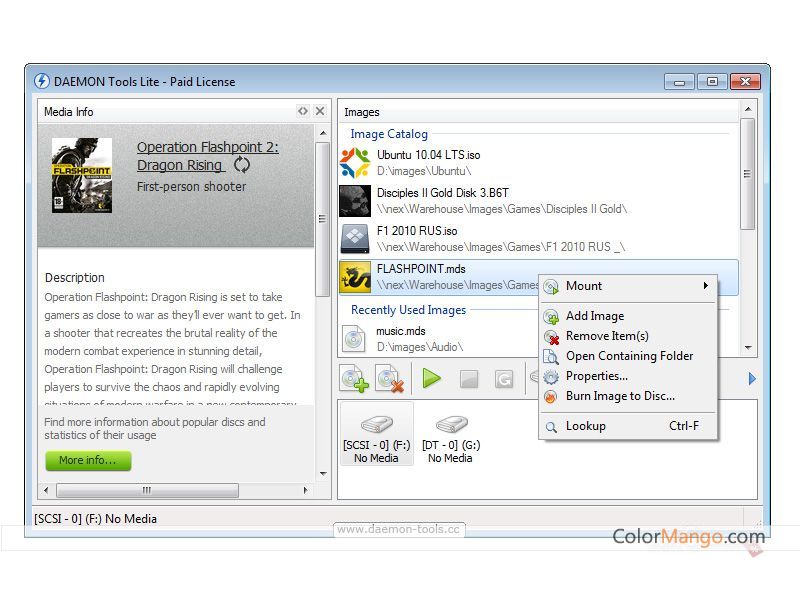Click the music.mds disc icon
800x600 pixels.
(x=355, y=338)
